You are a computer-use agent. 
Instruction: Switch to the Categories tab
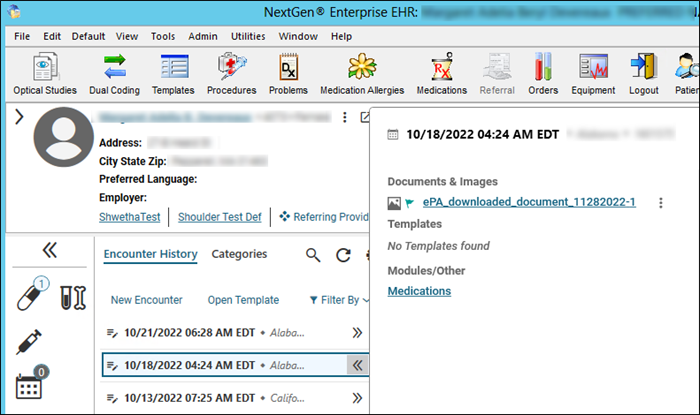pos(239,254)
